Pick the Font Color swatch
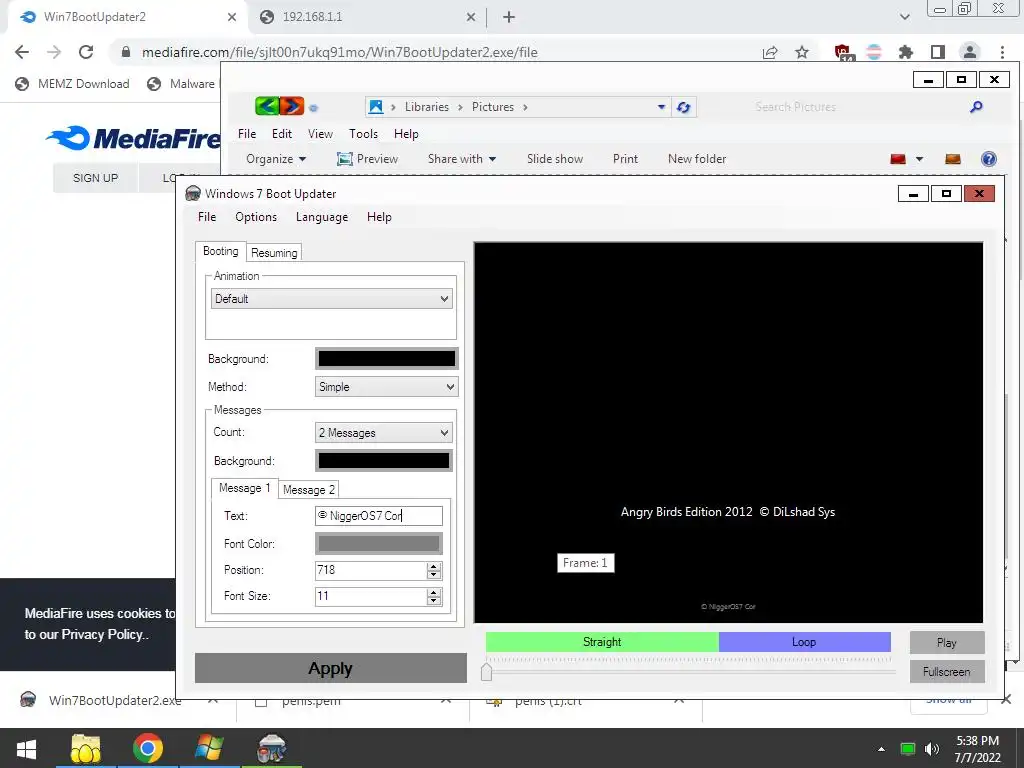1024x768 pixels. tap(379, 543)
